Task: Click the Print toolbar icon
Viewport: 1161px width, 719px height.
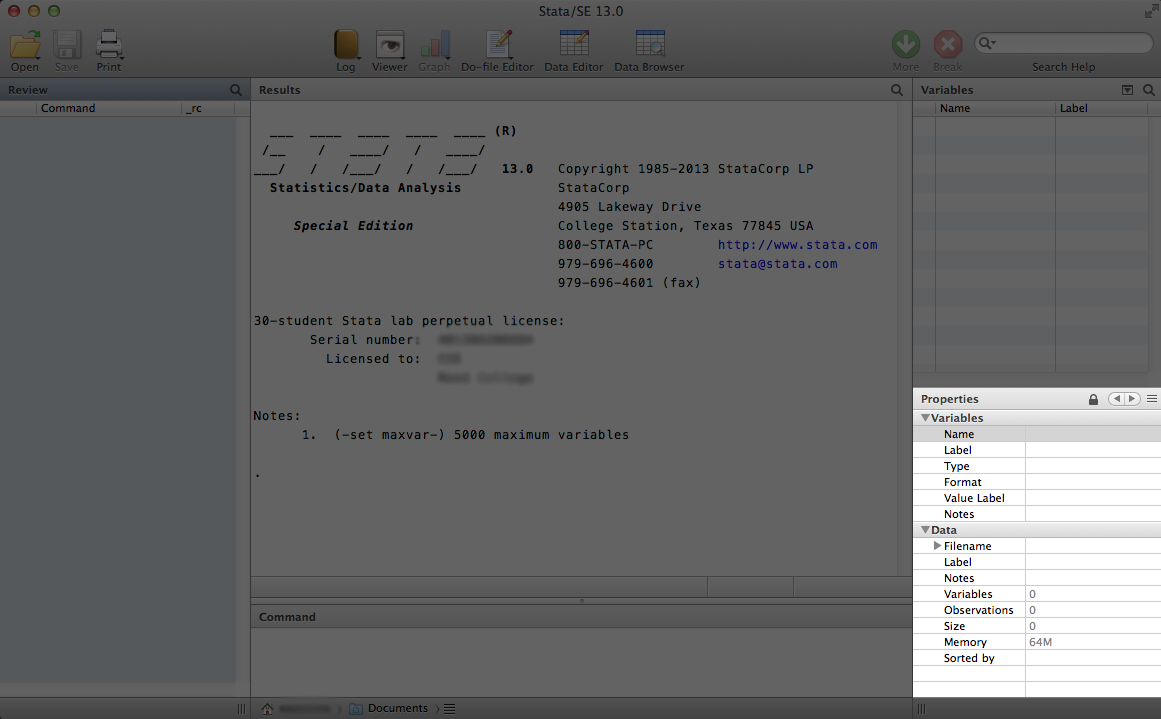Action: [x=109, y=45]
